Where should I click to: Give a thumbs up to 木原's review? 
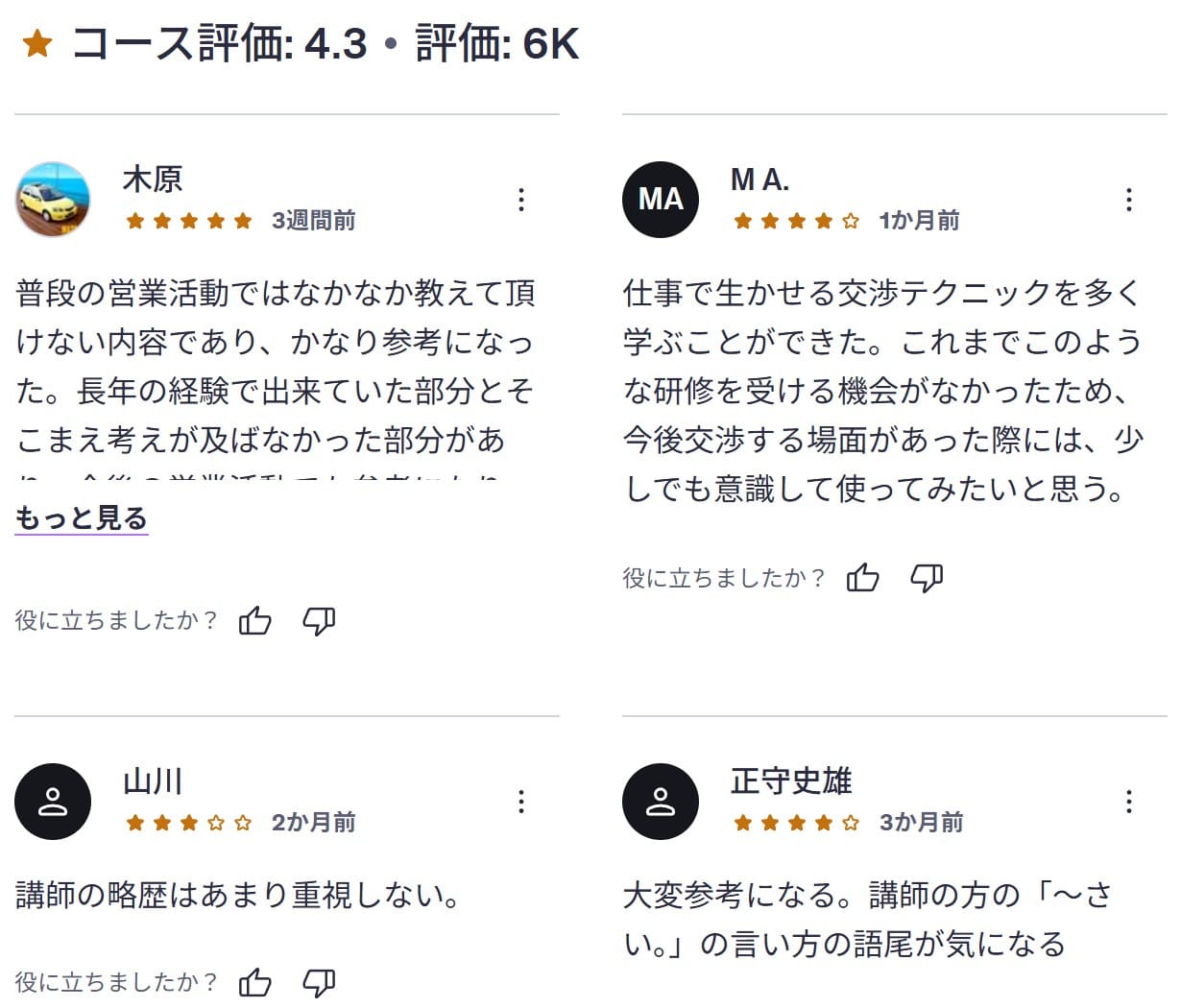point(255,620)
